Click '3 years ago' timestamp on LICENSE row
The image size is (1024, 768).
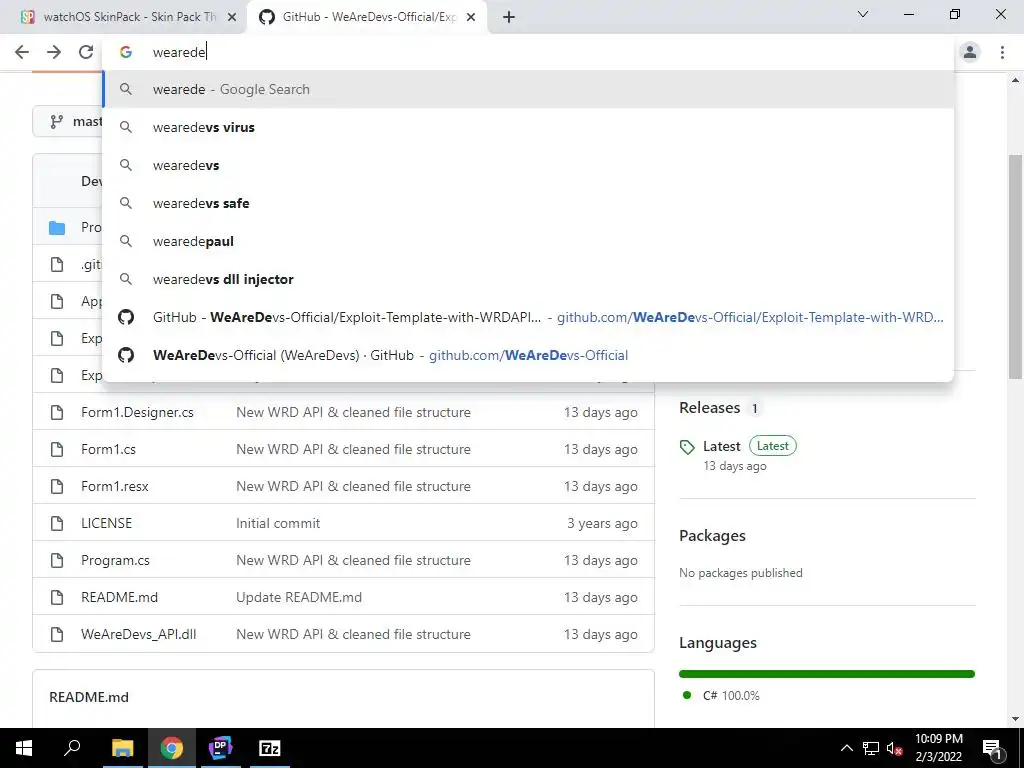pyautogui.click(x=602, y=523)
